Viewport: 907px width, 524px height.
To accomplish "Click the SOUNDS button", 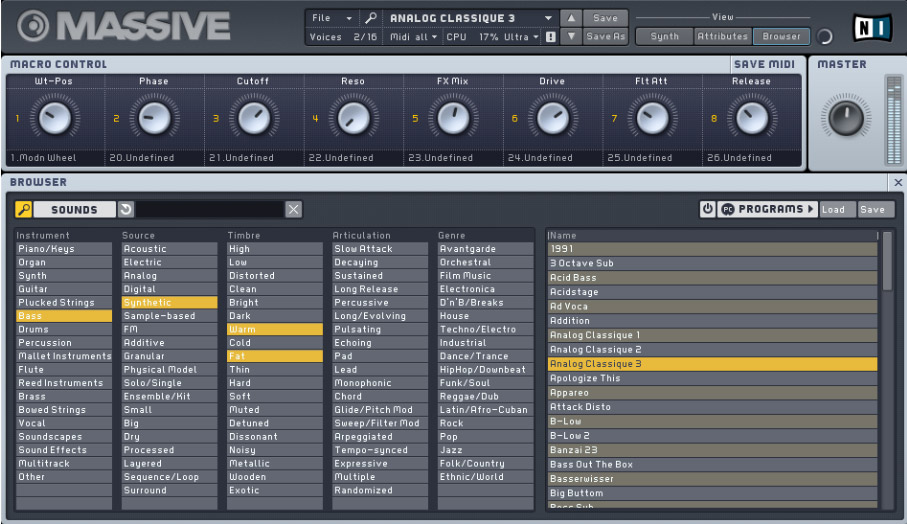I will tap(75, 209).
